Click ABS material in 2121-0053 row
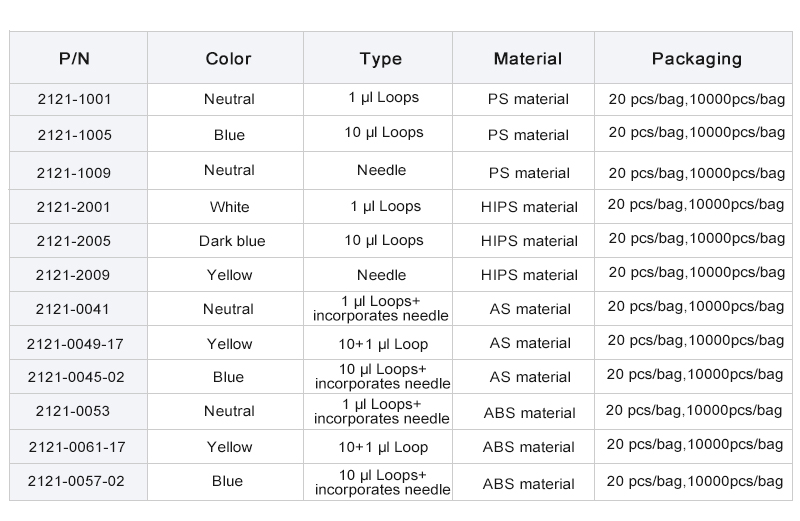800x521 pixels. [x=529, y=412]
